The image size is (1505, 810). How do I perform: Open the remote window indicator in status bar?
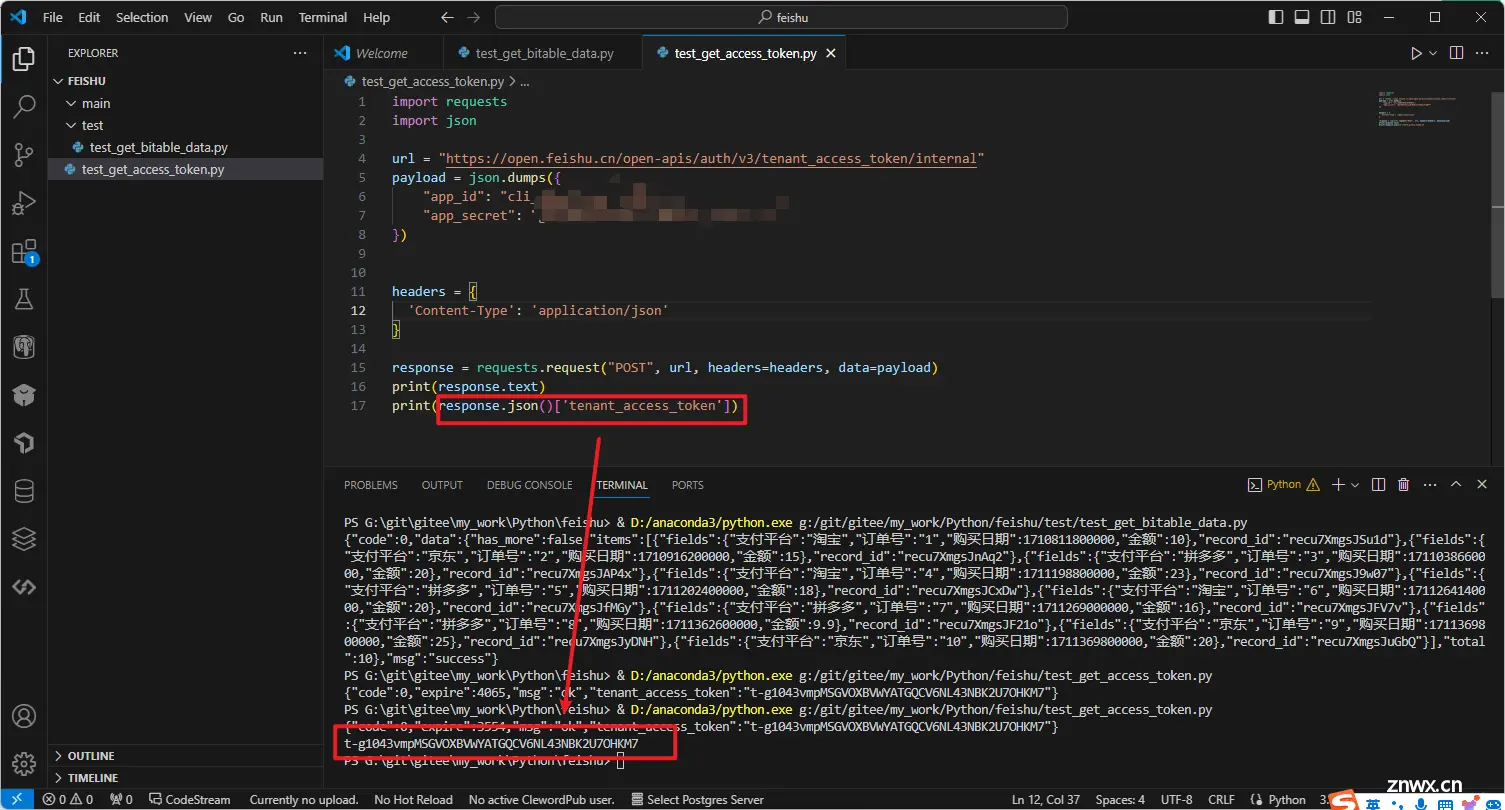(16, 799)
